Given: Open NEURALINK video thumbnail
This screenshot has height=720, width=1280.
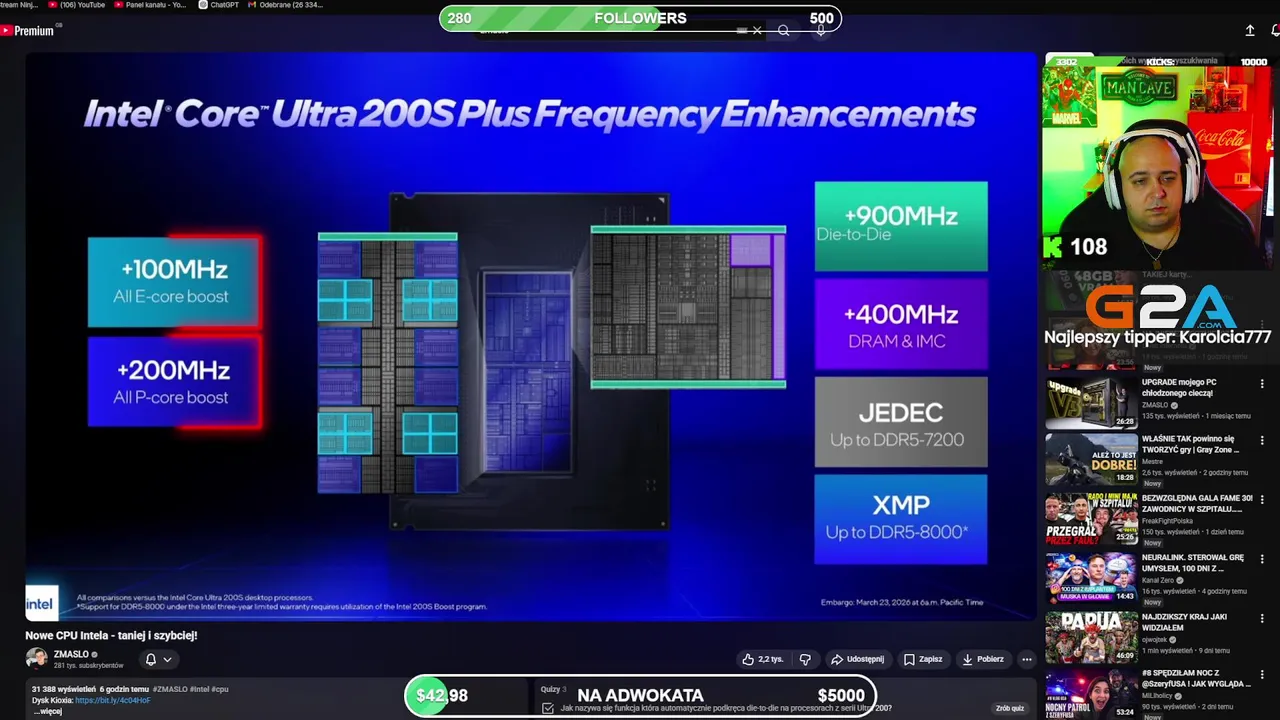Looking at the screenshot, I should pos(1091,578).
